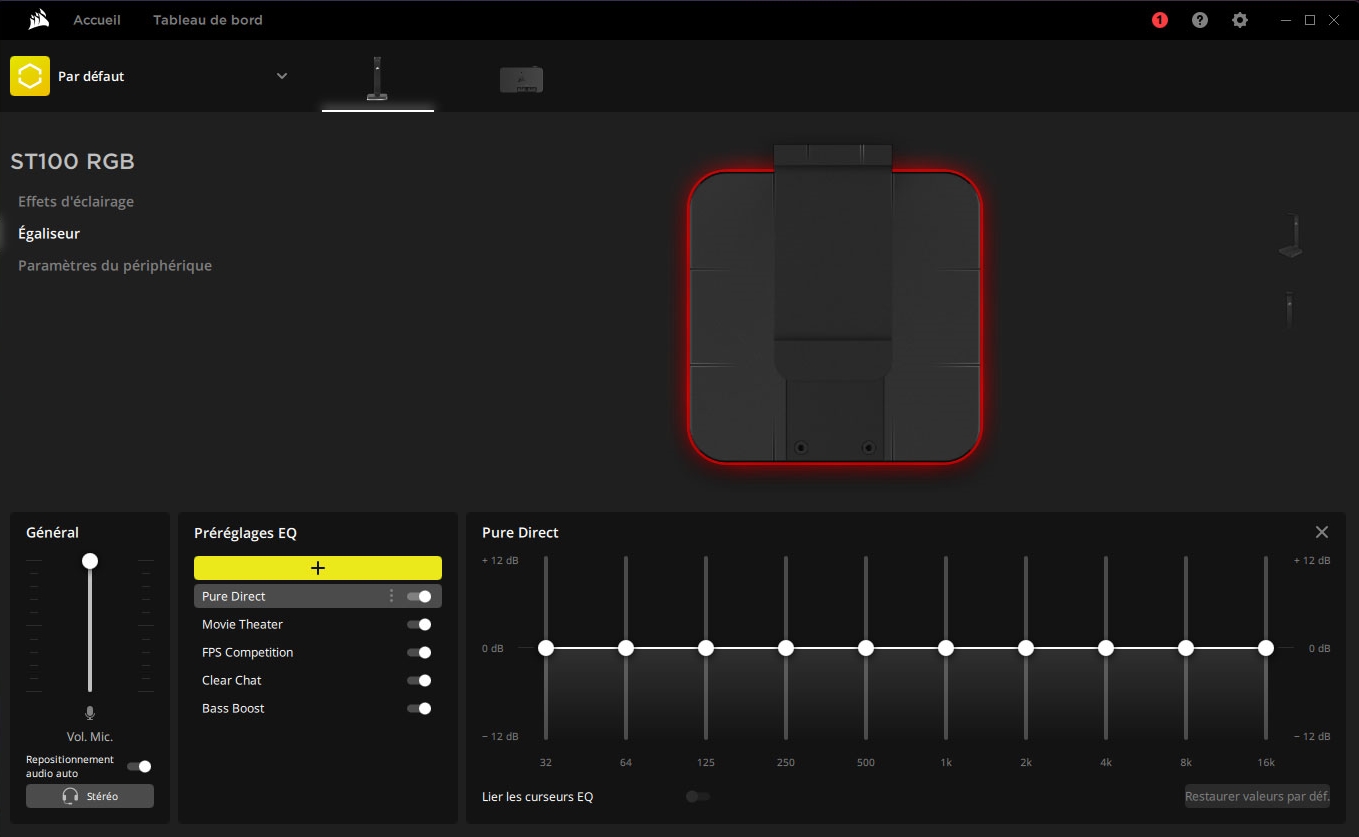This screenshot has height=837, width=1359.
Task: Toggle the Clear Chat preset switch
Action: click(x=419, y=680)
